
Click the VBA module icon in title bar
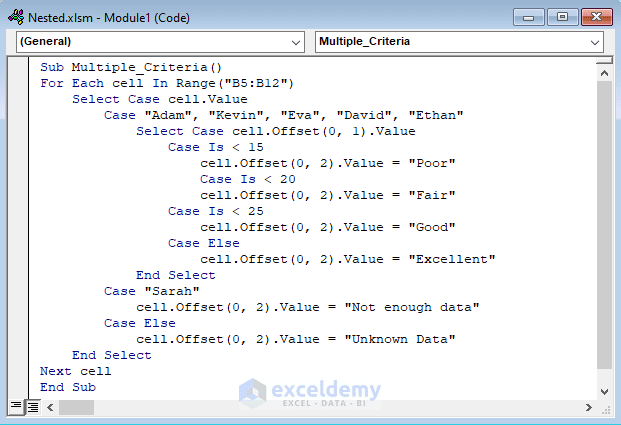pyautogui.click(x=16, y=17)
